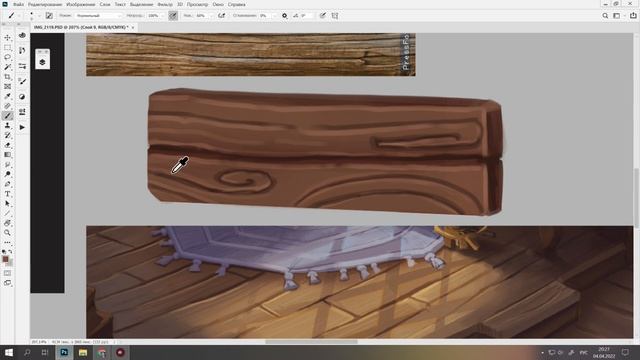
Task: Toggle Quick Mask mode
Action: (x=7, y=273)
